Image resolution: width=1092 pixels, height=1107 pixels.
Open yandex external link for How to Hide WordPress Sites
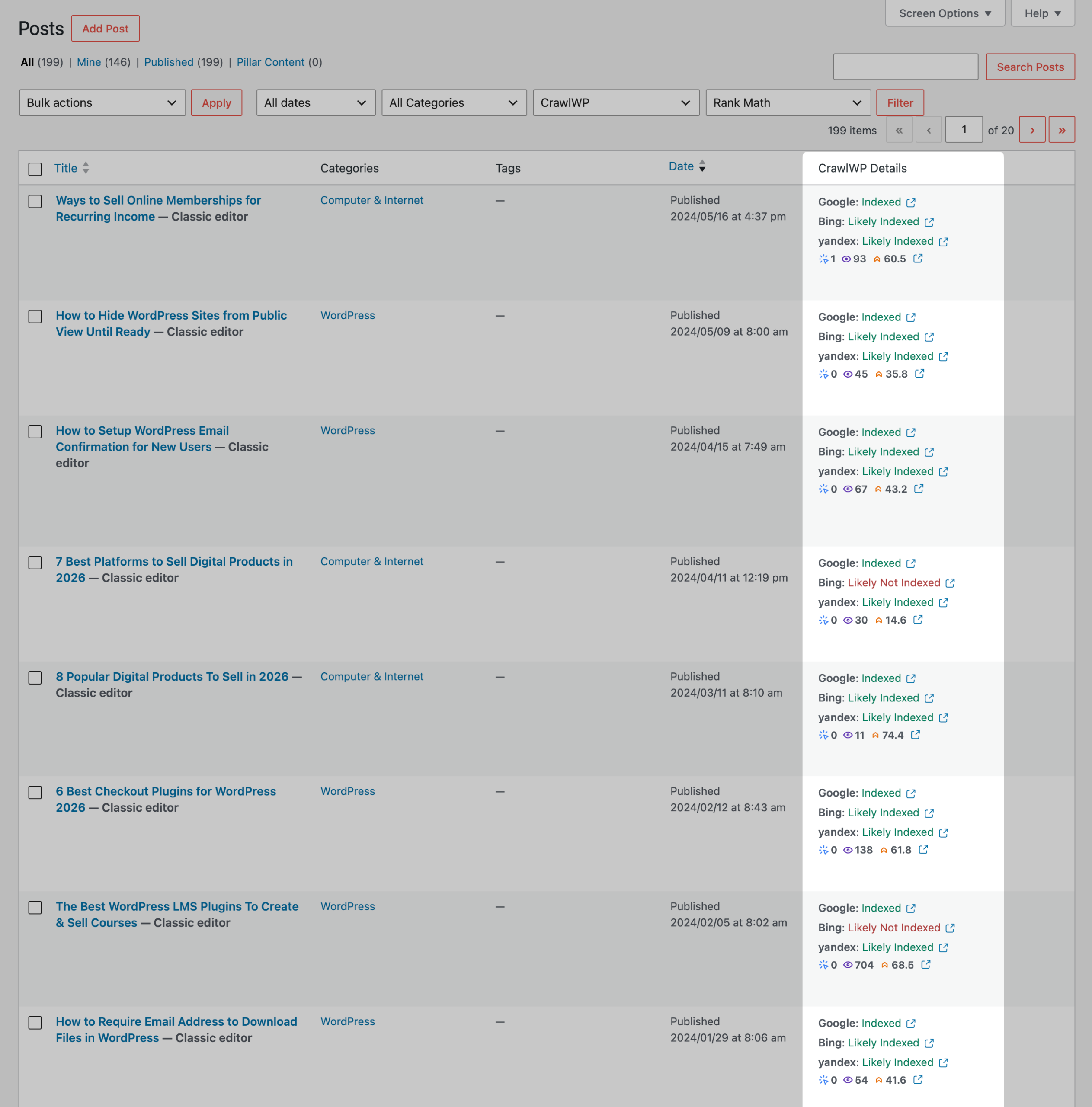pos(944,356)
